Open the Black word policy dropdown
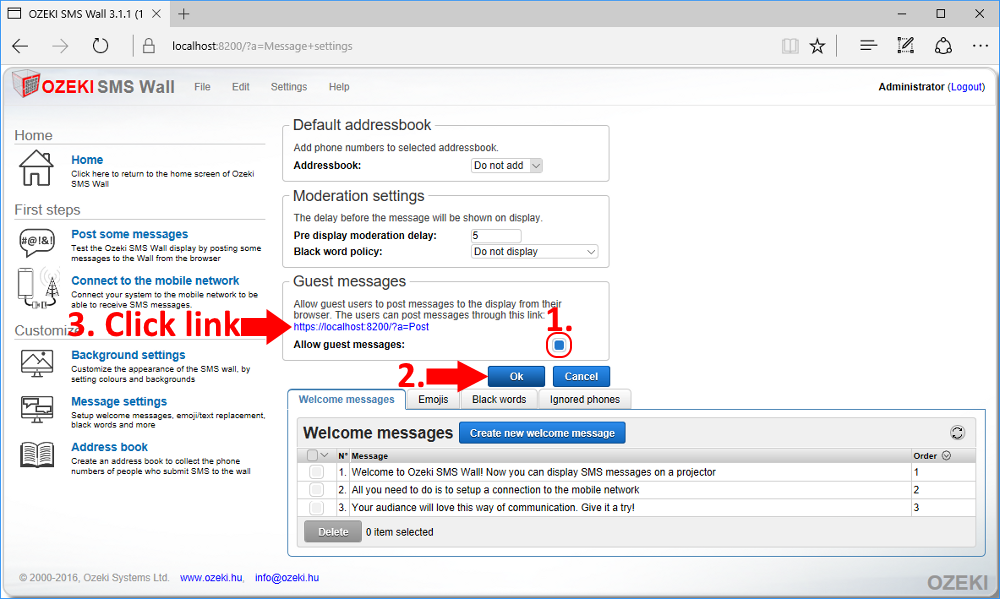1000x599 pixels. point(534,252)
